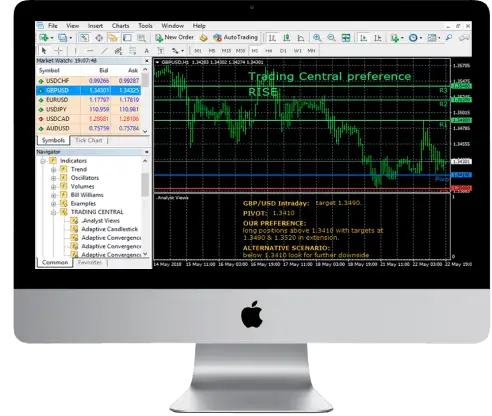
Task: Expand the Oscillators folder
Action: [53, 178]
